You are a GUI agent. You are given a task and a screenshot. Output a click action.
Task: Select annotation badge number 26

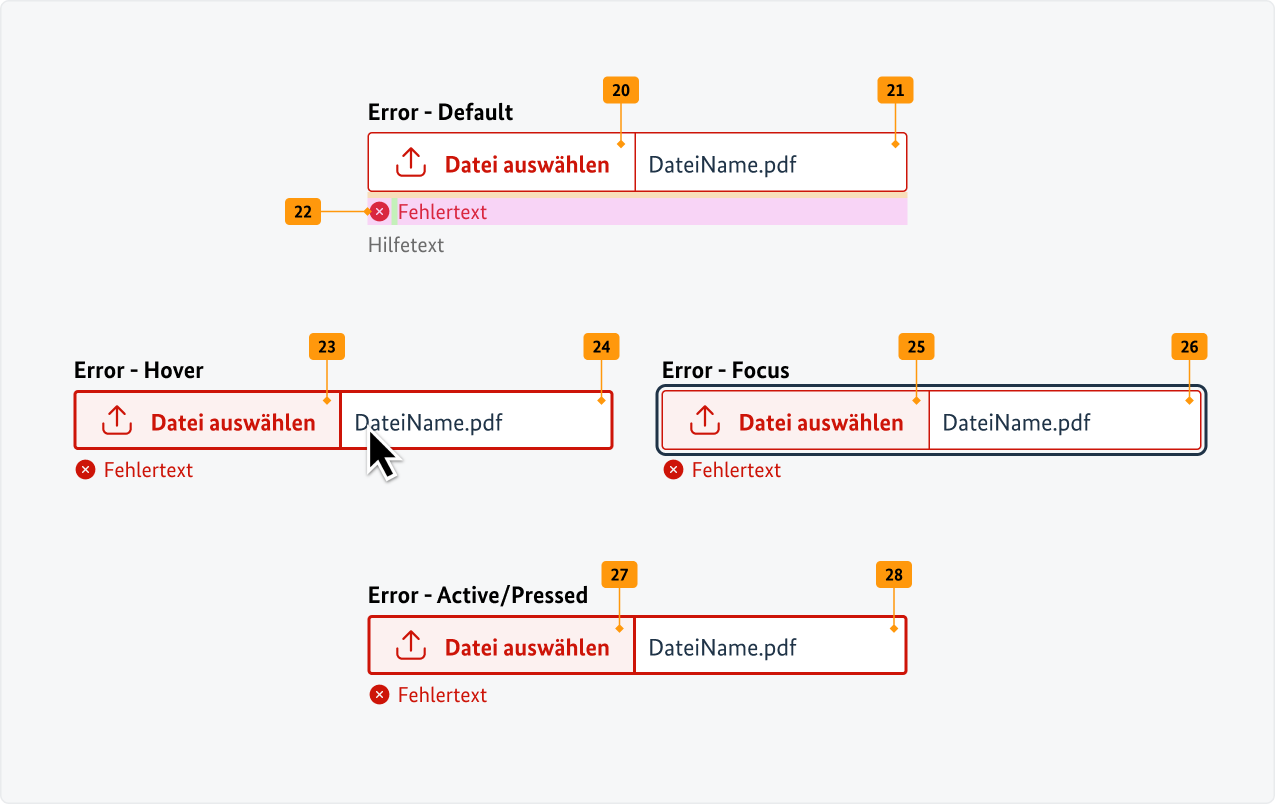1189,347
